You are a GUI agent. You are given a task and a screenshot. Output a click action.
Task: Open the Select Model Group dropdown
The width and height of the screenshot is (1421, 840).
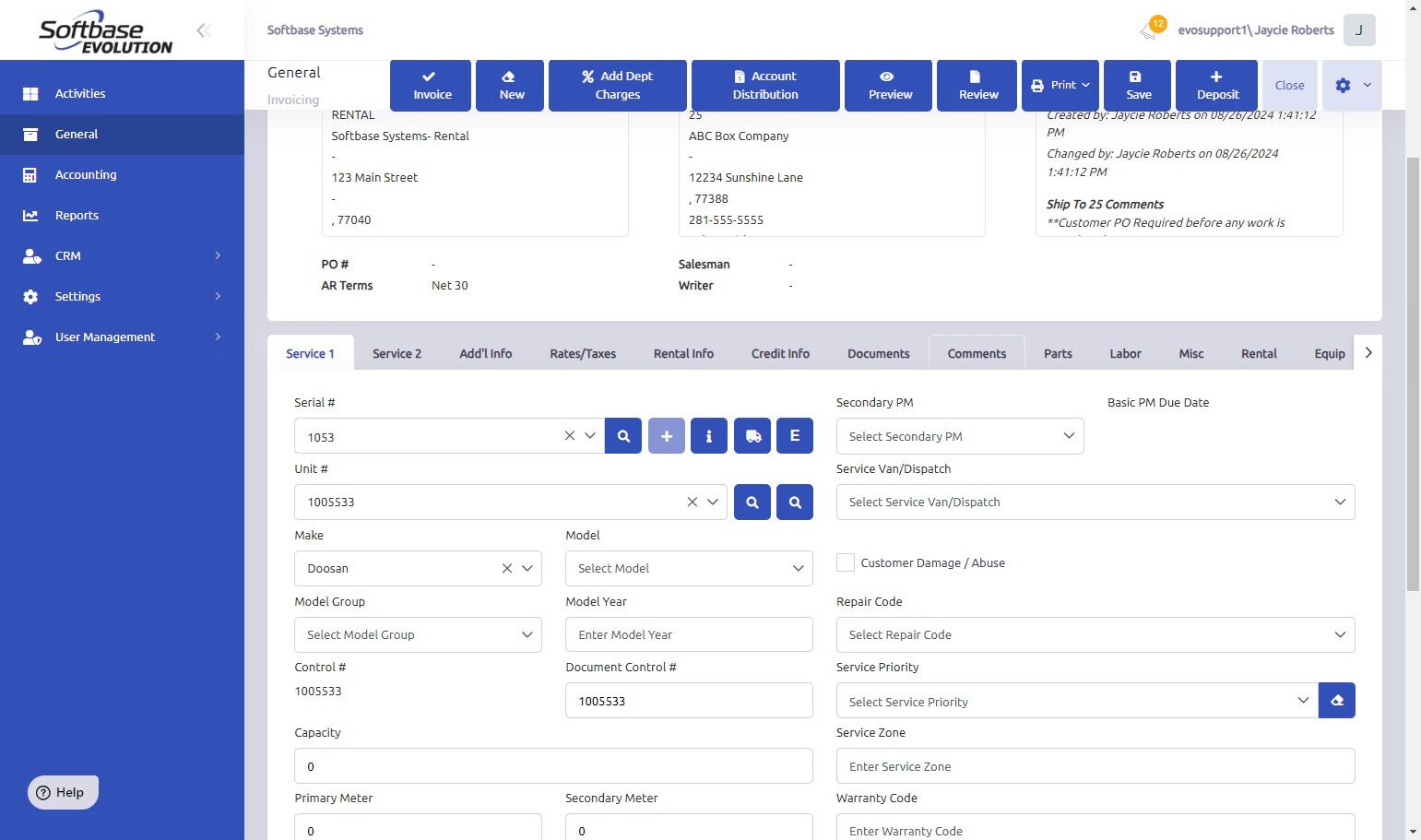418,635
